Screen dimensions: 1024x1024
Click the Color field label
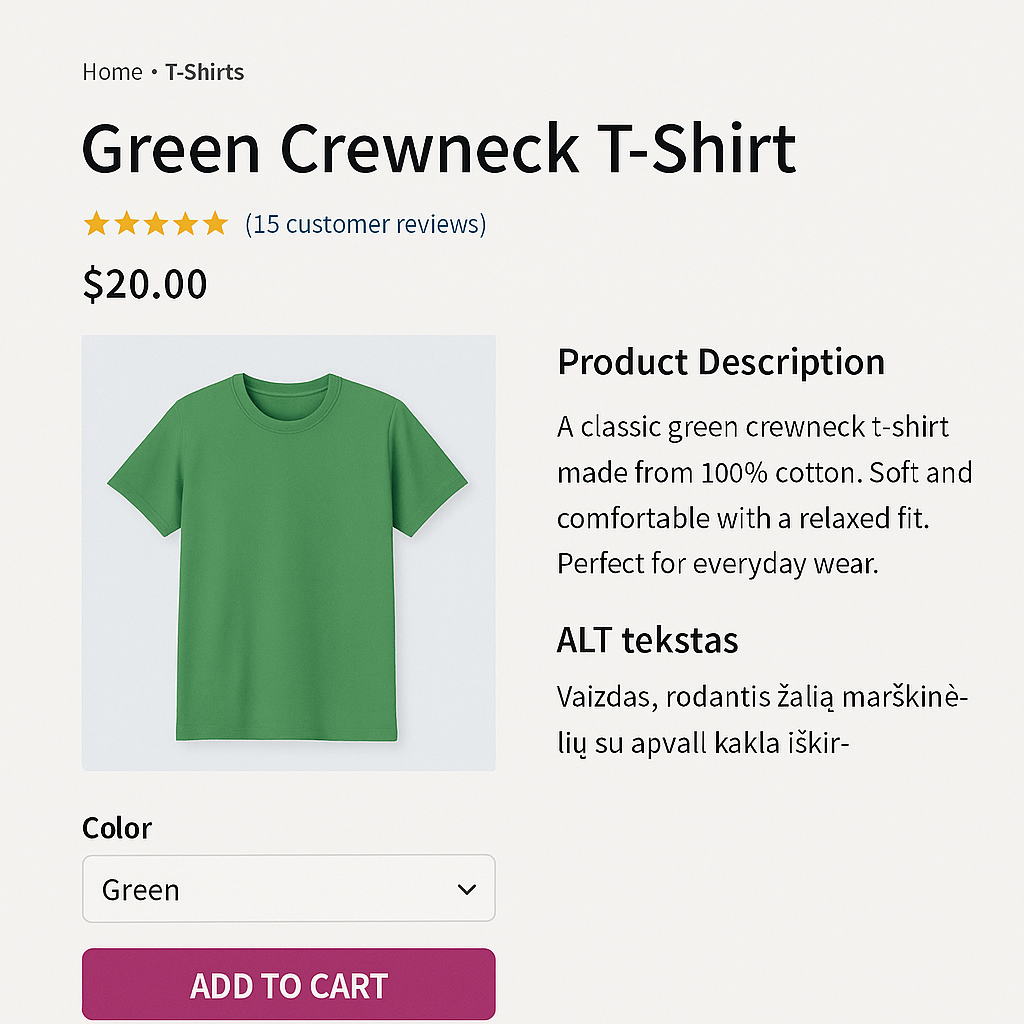tap(117, 828)
